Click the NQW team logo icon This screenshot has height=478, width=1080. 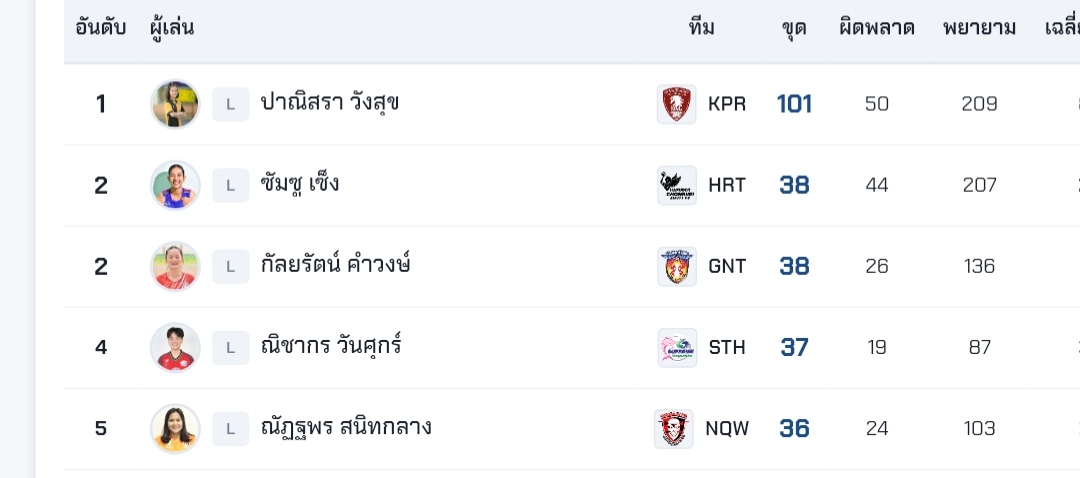click(674, 428)
